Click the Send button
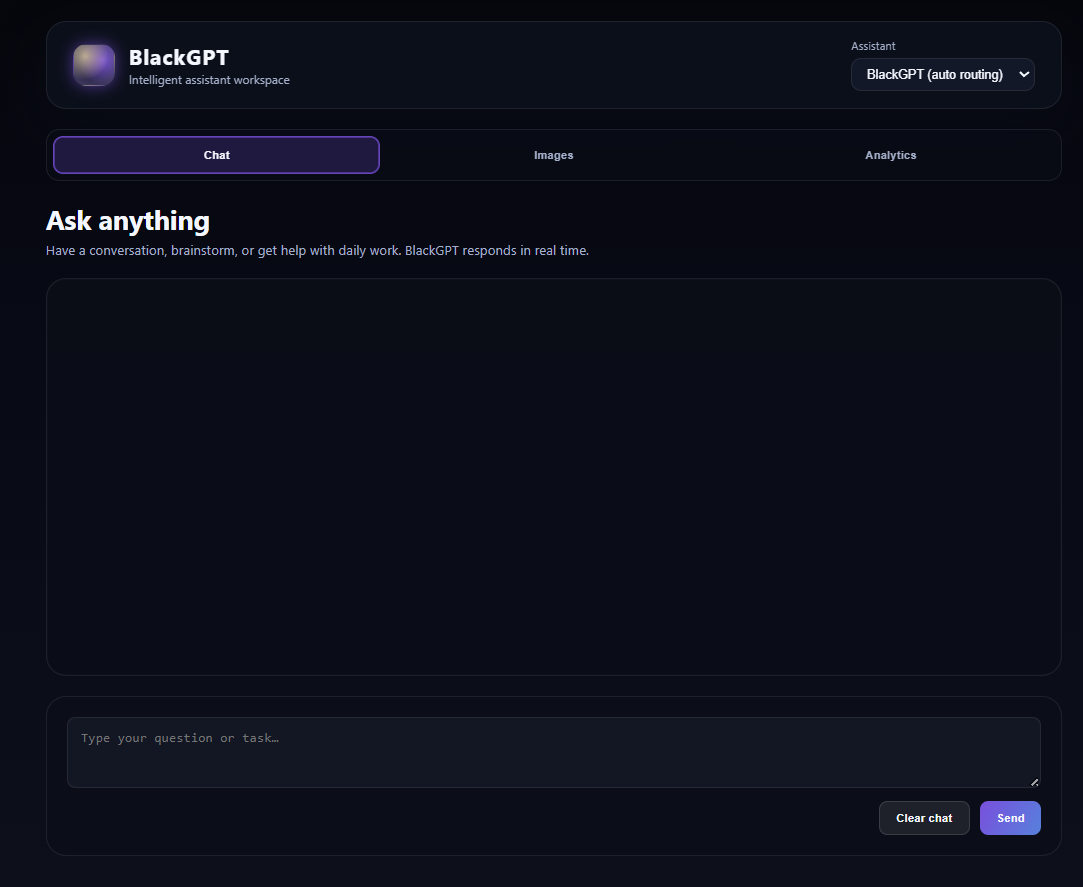The image size is (1083, 887). click(1010, 817)
